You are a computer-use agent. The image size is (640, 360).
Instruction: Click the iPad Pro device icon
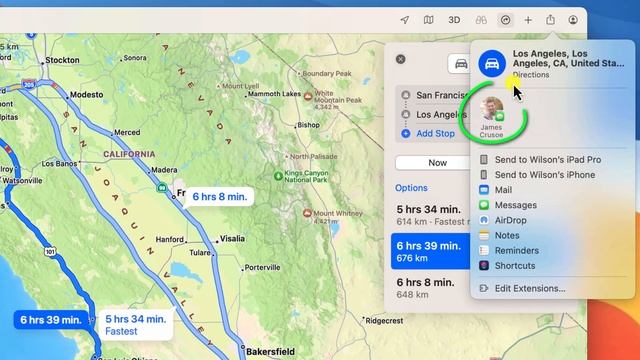484,160
